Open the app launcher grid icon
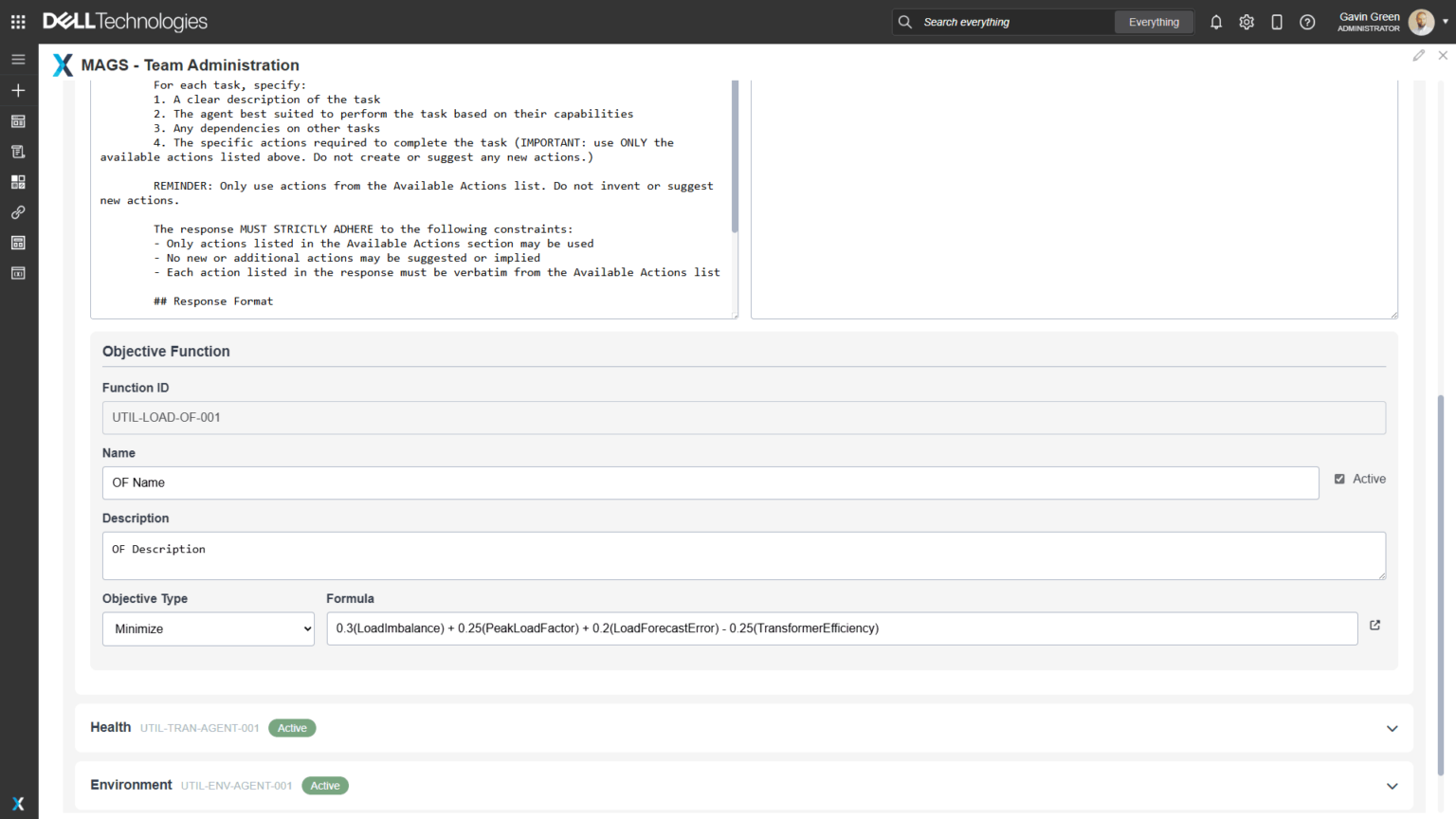 click(x=18, y=22)
